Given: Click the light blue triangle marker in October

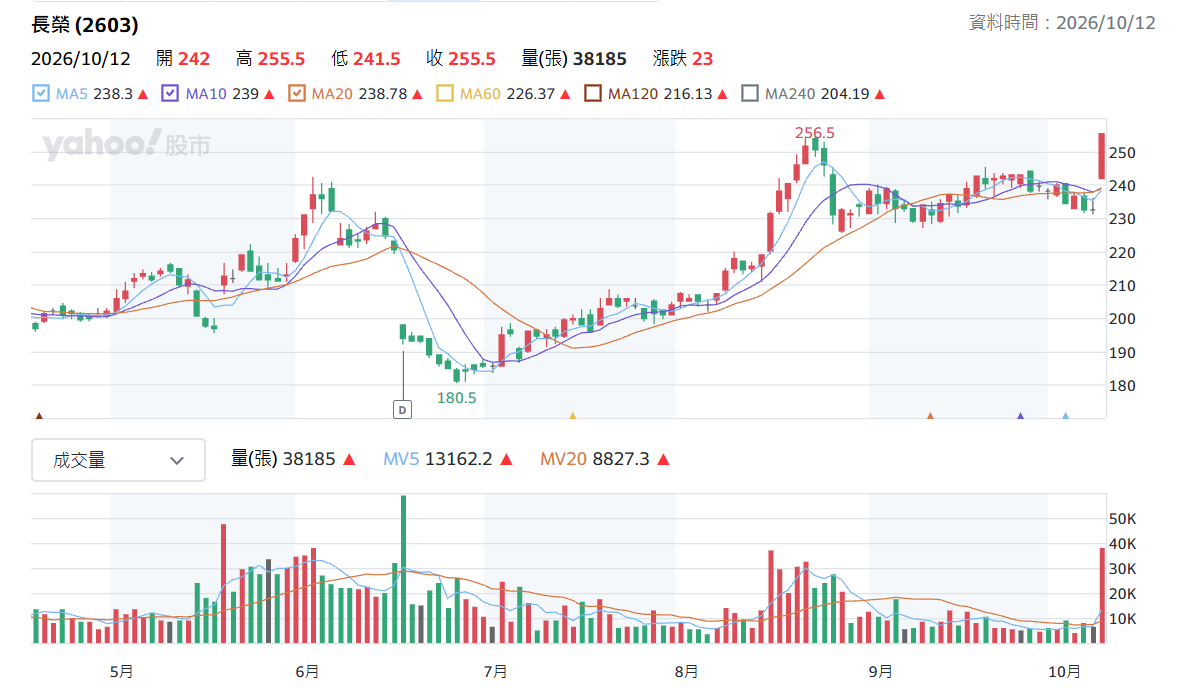Looking at the screenshot, I should click(1065, 415).
